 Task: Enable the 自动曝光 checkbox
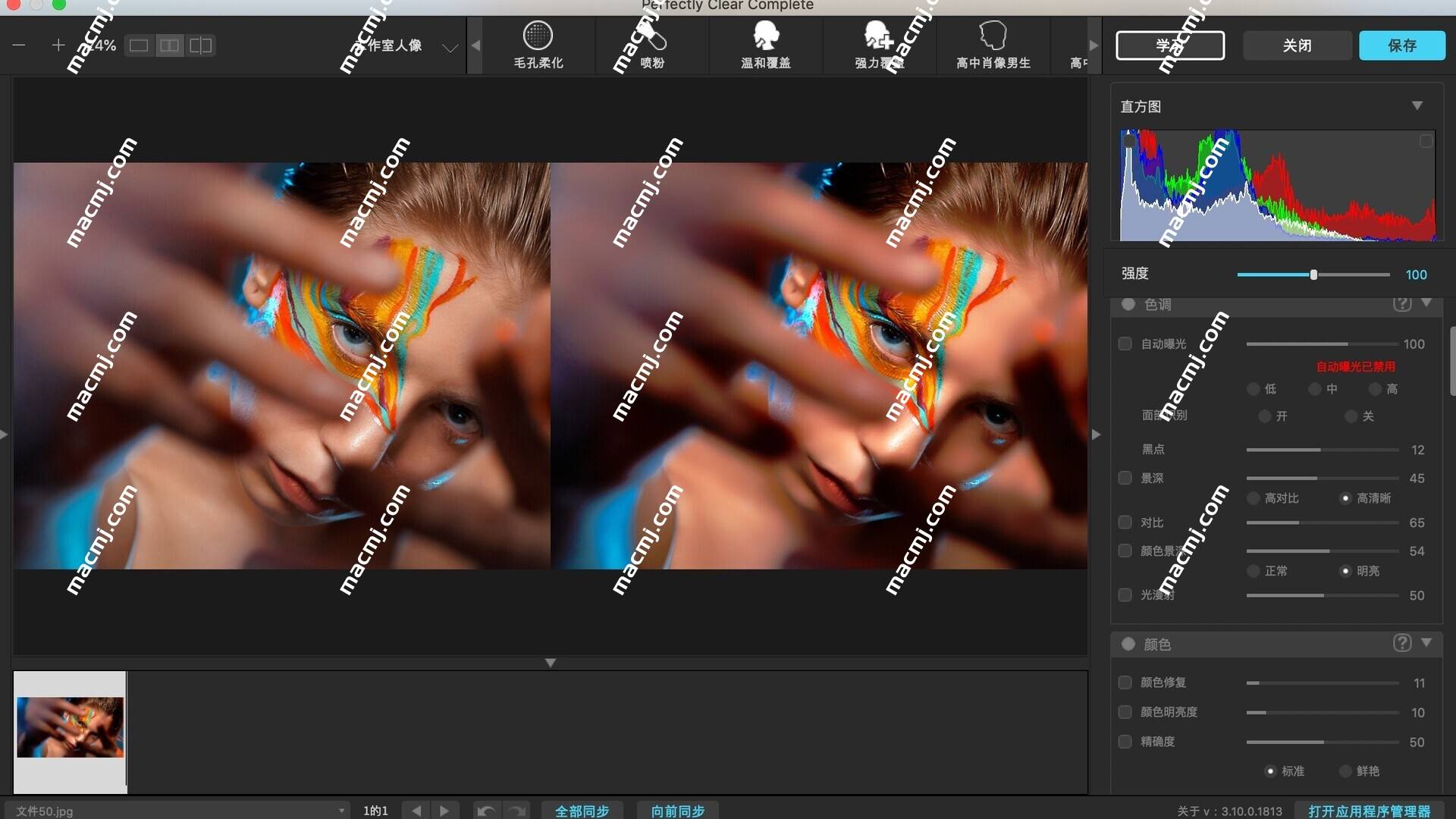tap(1125, 344)
